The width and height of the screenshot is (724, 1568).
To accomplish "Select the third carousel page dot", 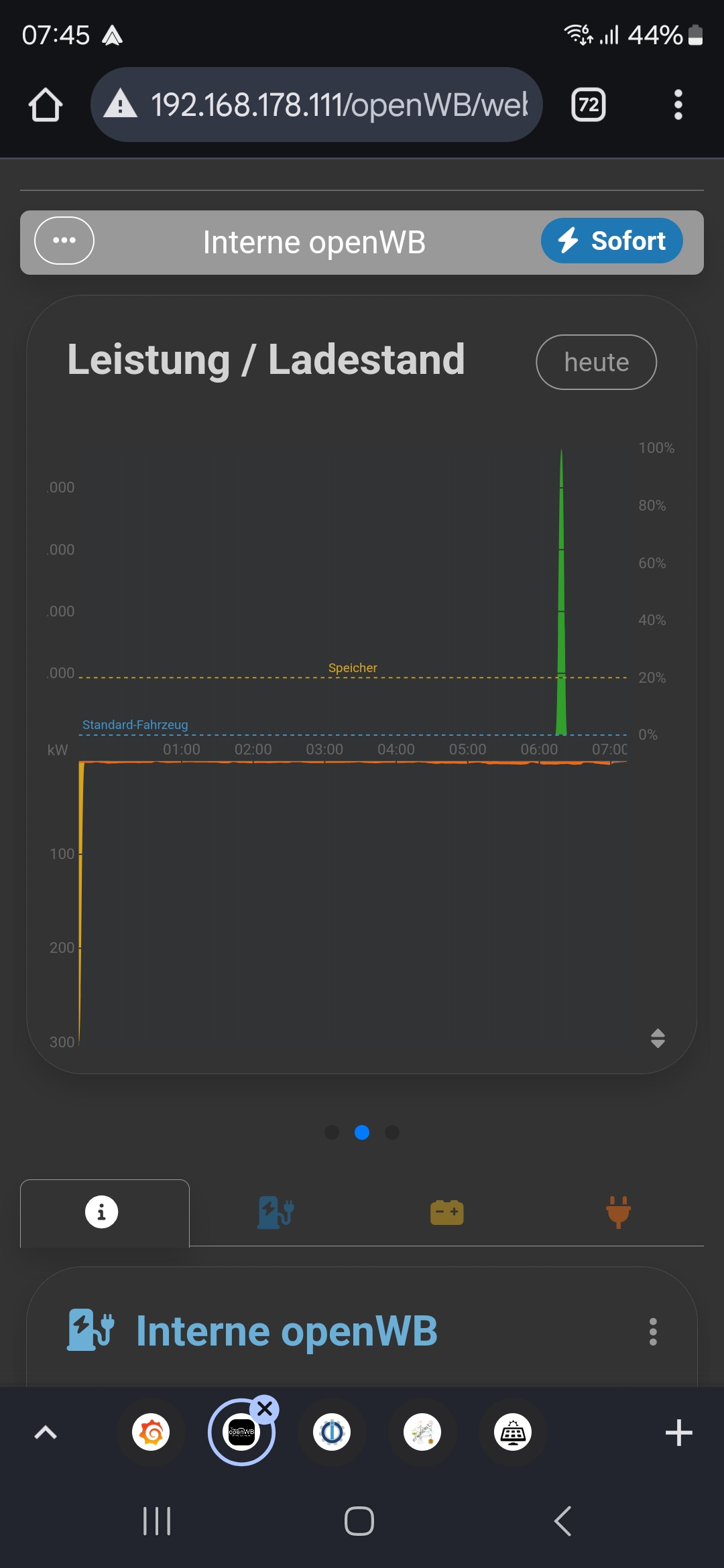I will tap(392, 1132).
